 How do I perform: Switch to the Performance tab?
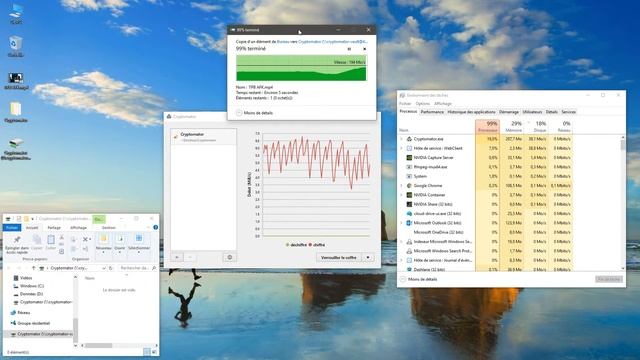(x=432, y=112)
